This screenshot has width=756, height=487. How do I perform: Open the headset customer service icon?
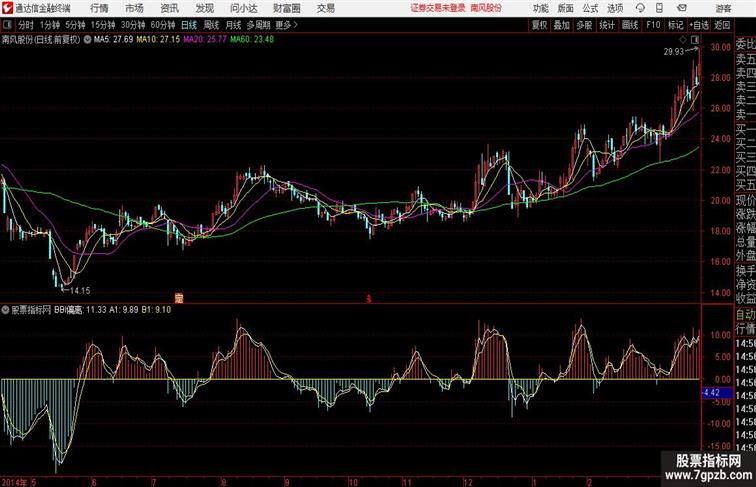pyautogui.click(x=640, y=8)
